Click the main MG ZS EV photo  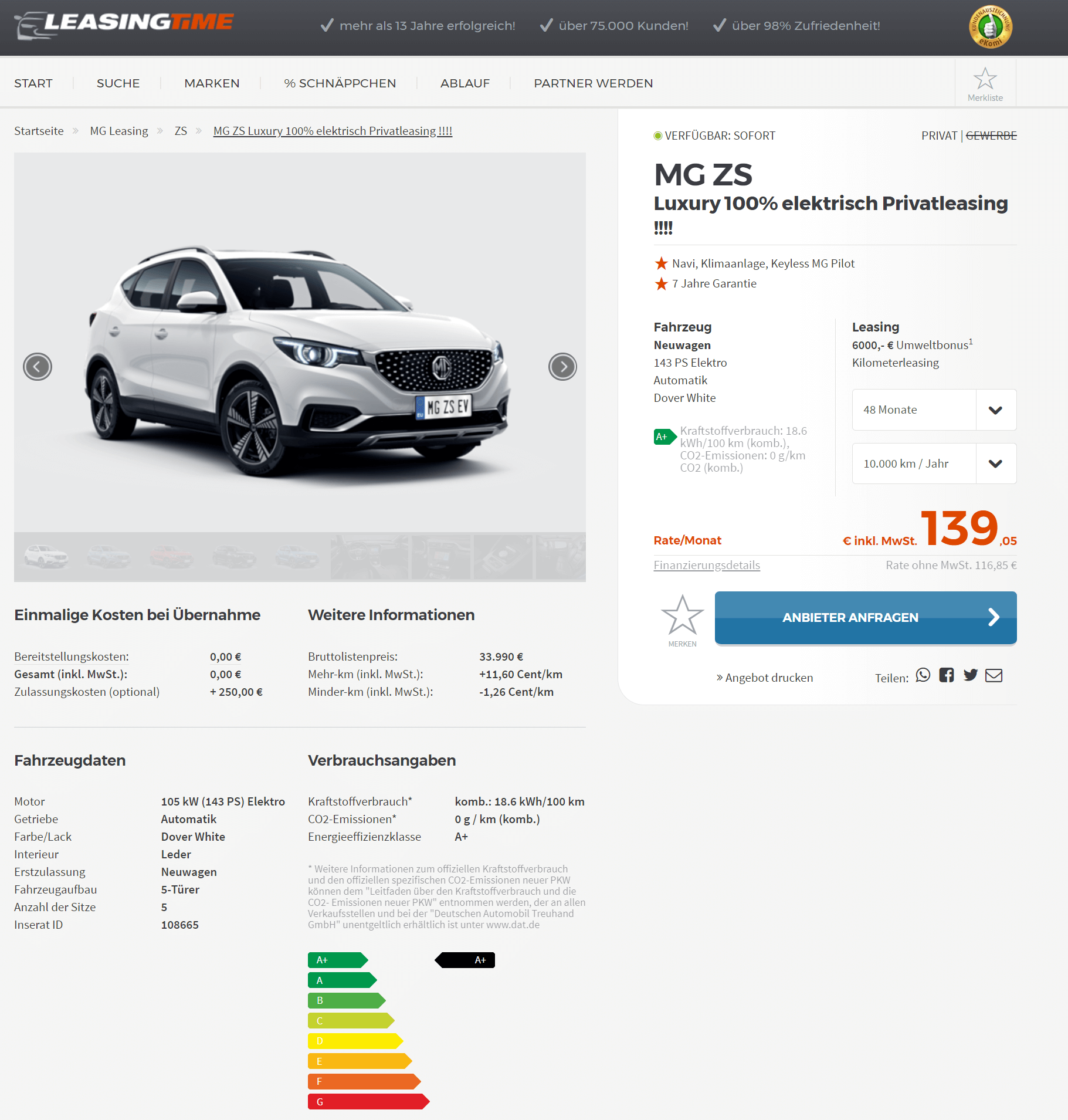[x=300, y=343]
